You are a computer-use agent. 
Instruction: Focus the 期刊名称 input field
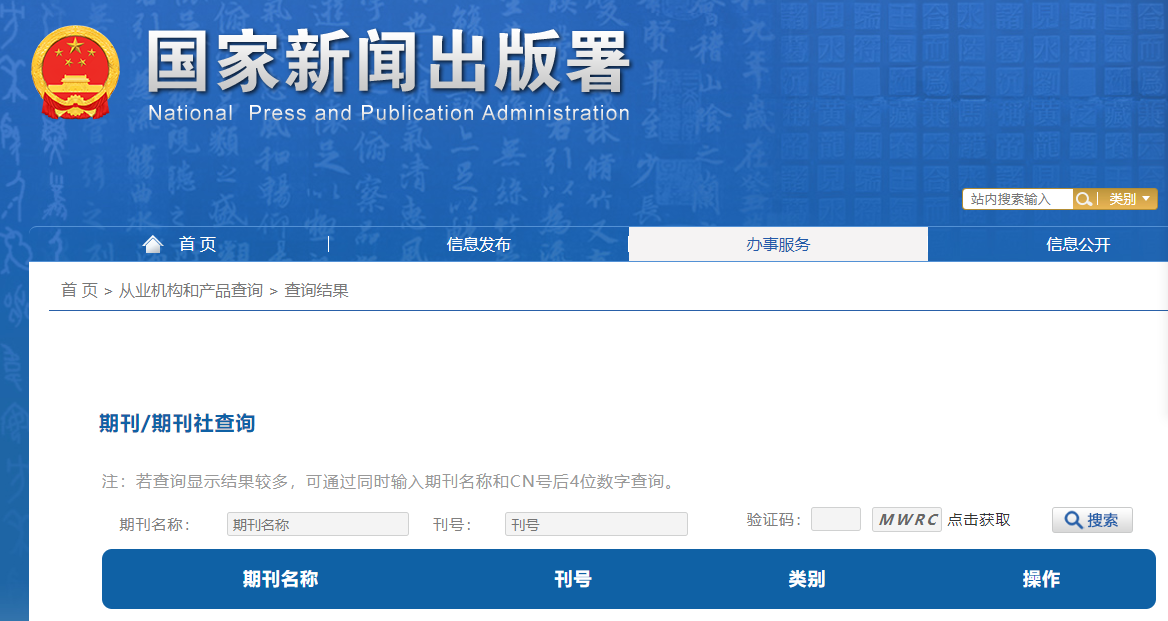click(x=318, y=524)
